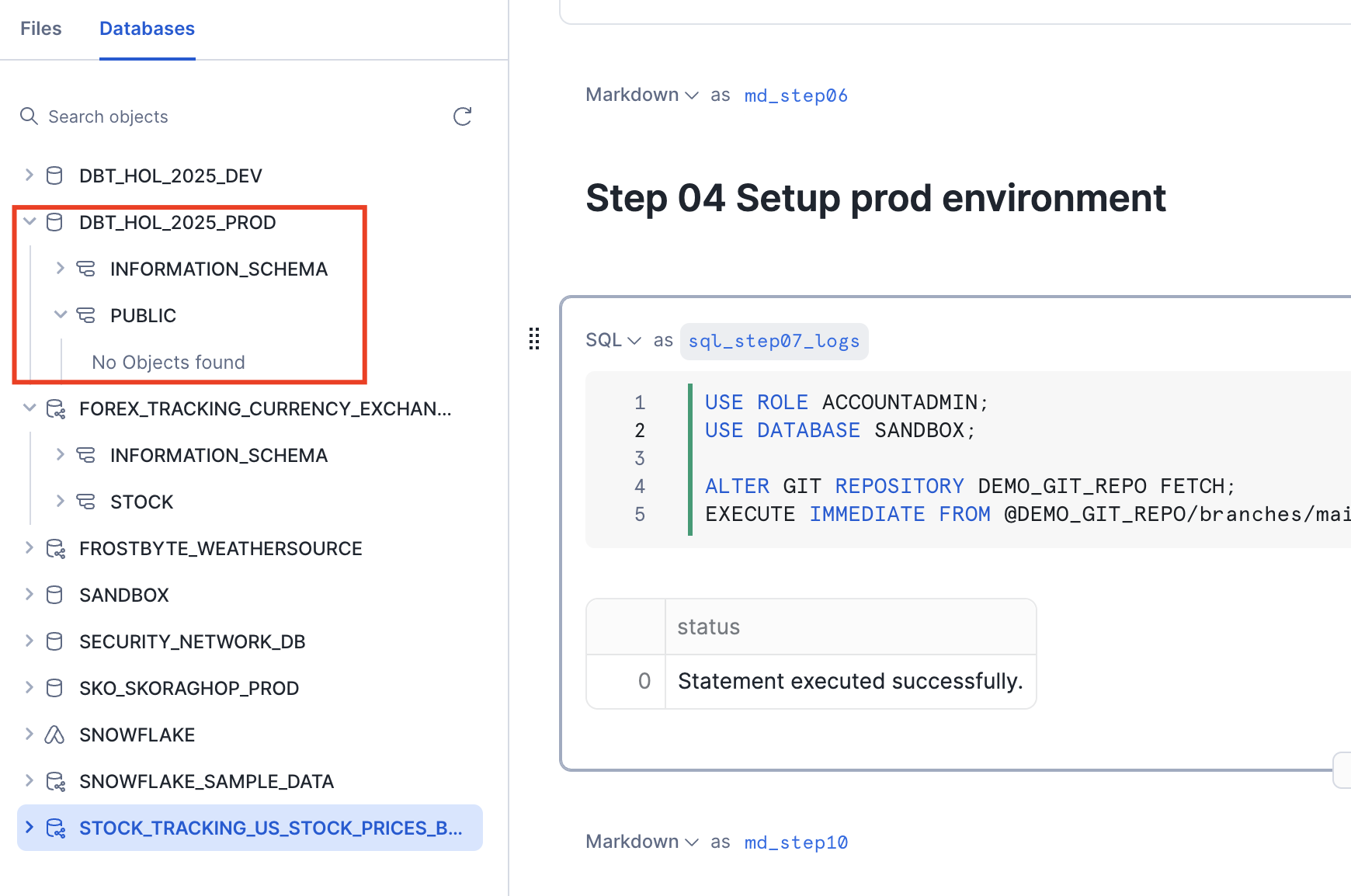
Task: Click the SNOWFLAKE application database icon
Action: click(54, 735)
